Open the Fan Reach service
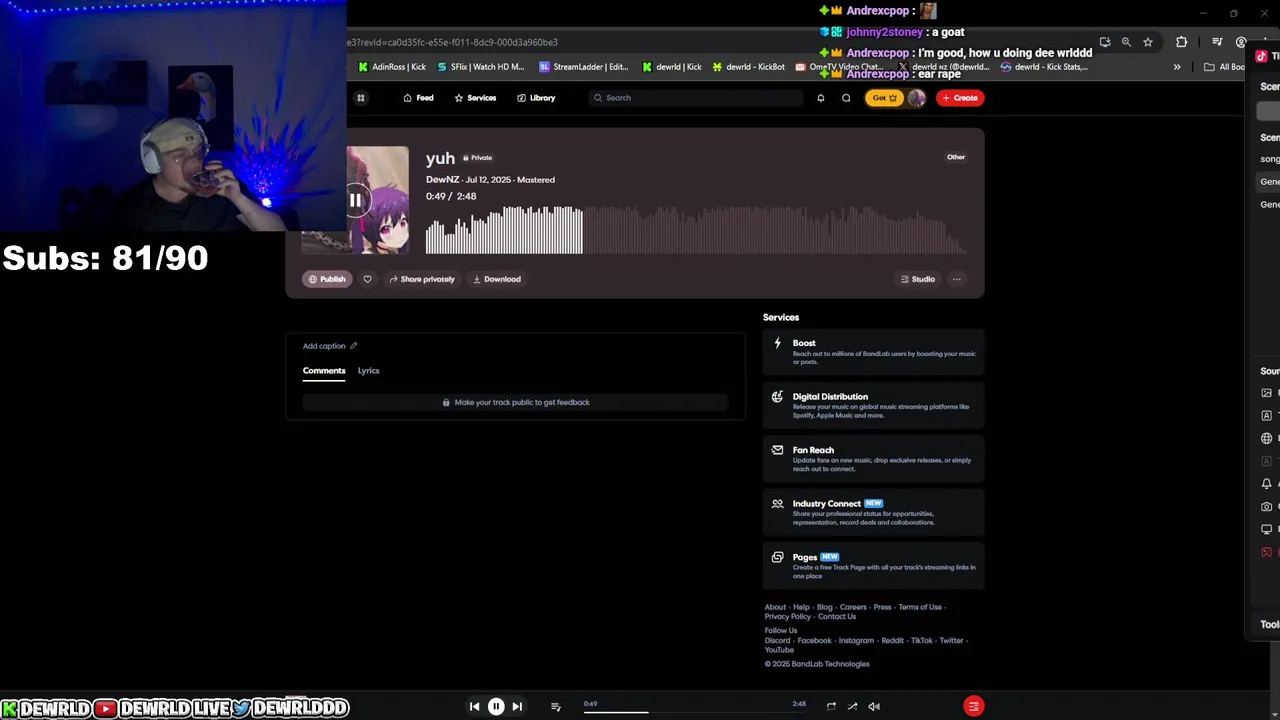This screenshot has height=720, width=1280. pyautogui.click(x=874, y=458)
